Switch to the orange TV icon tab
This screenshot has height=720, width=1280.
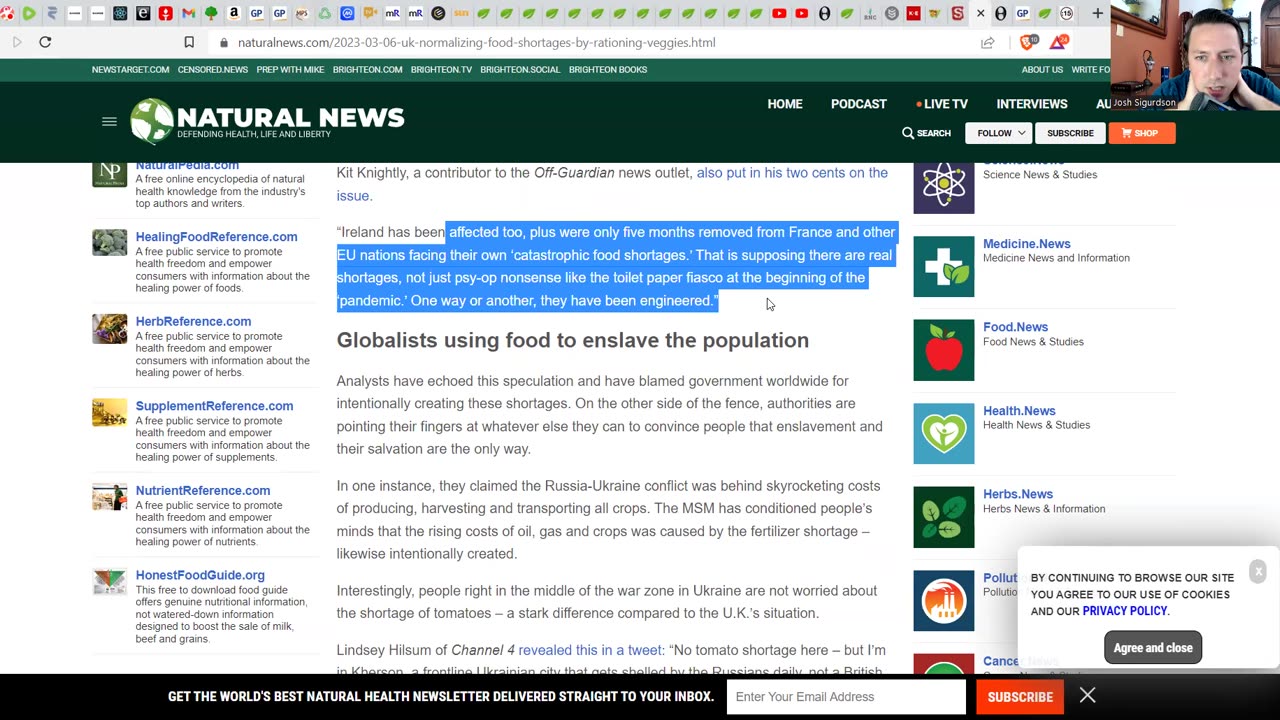370,13
